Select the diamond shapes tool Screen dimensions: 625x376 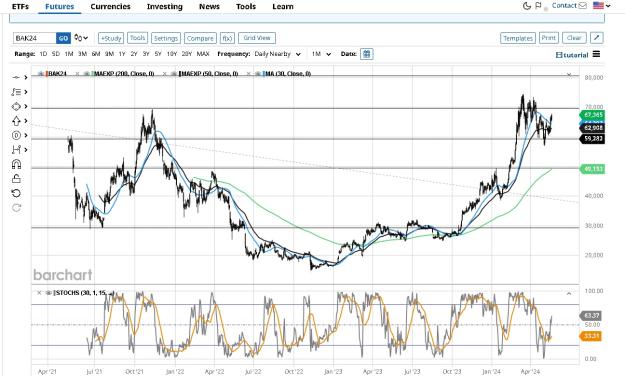[x=16, y=106]
